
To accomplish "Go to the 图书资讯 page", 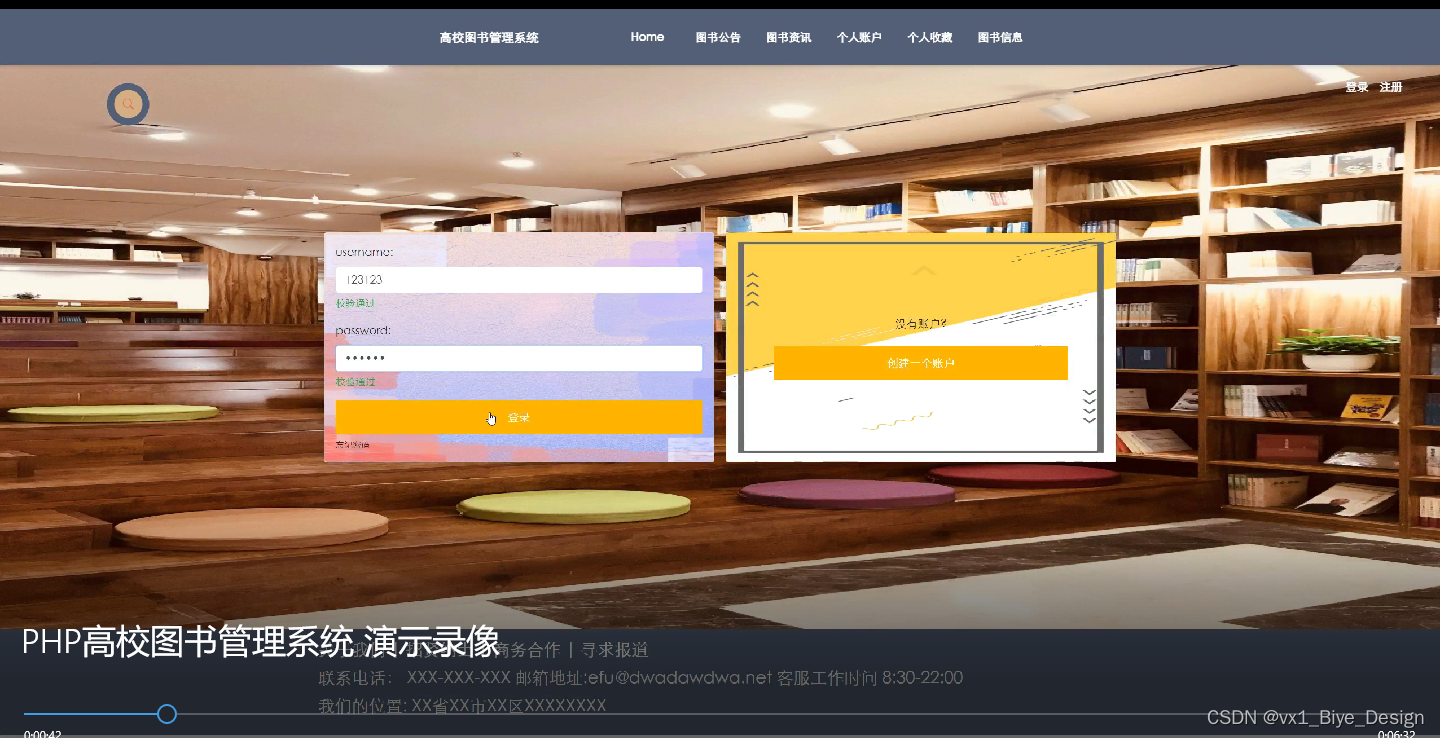I will (x=789, y=38).
